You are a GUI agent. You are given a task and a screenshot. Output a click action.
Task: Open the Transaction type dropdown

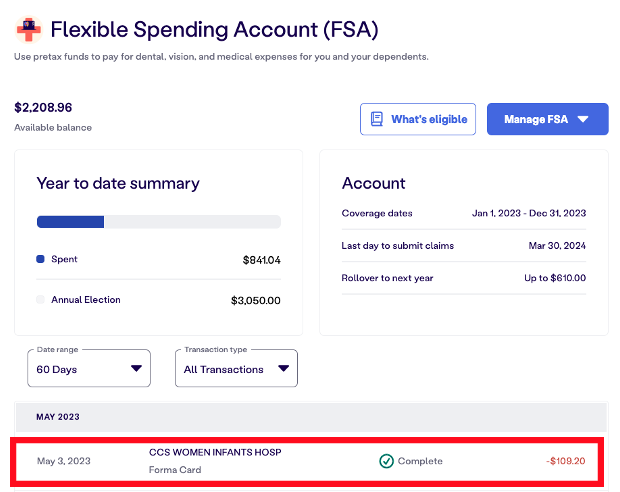pos(236,368)
